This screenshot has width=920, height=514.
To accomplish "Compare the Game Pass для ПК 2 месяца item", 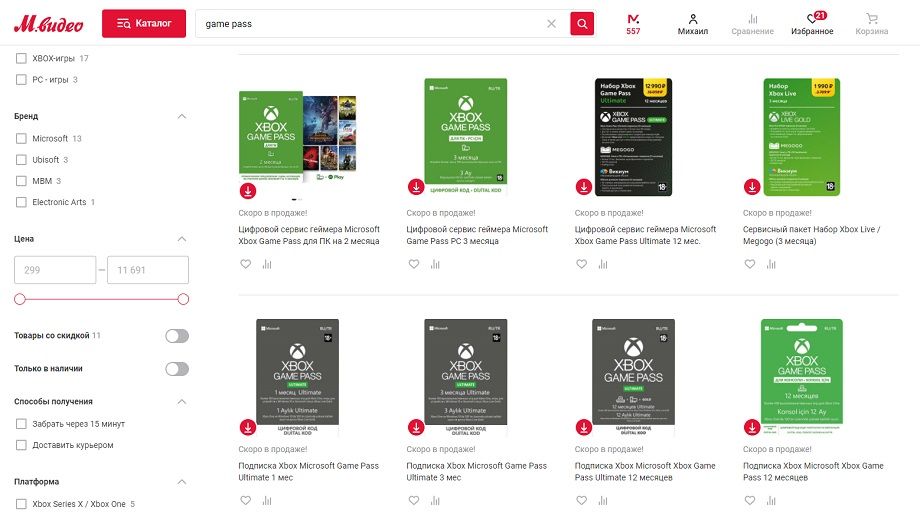I will (267, 264).
